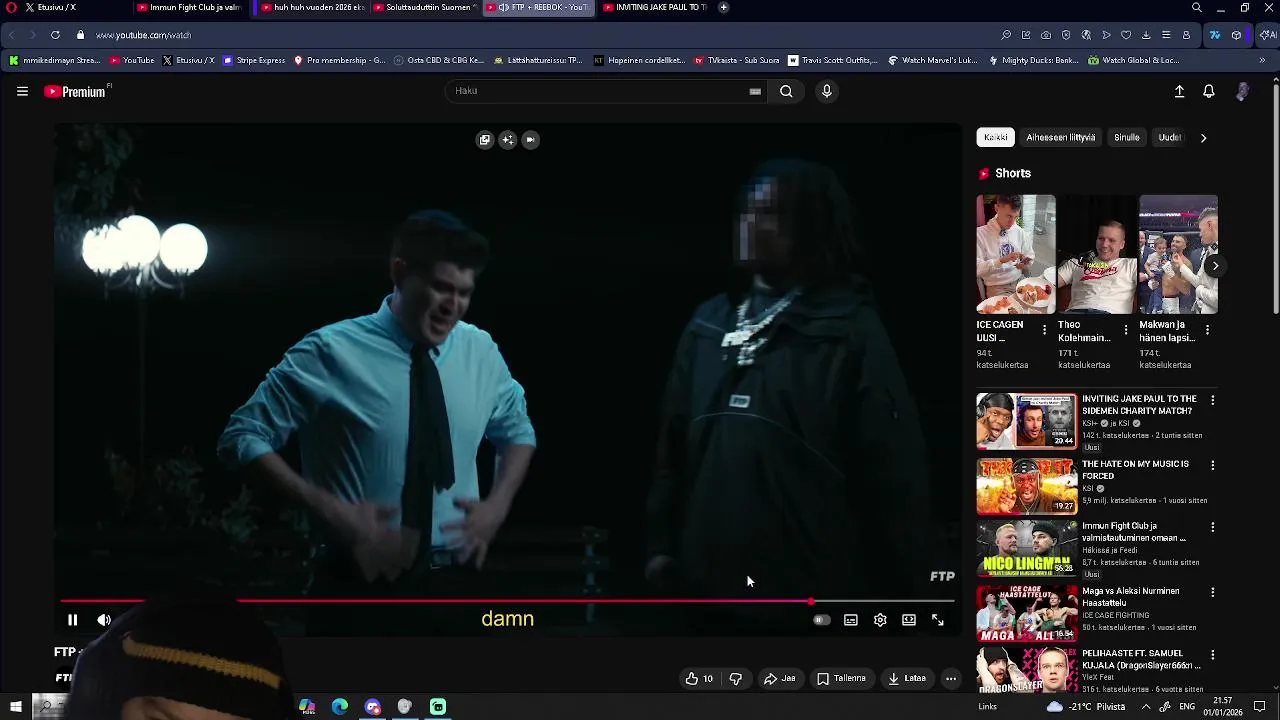This screenshot has width=1280, height=720.
Task: Open the Makwan ja hänen lapsensa short
Action: 1178,254
